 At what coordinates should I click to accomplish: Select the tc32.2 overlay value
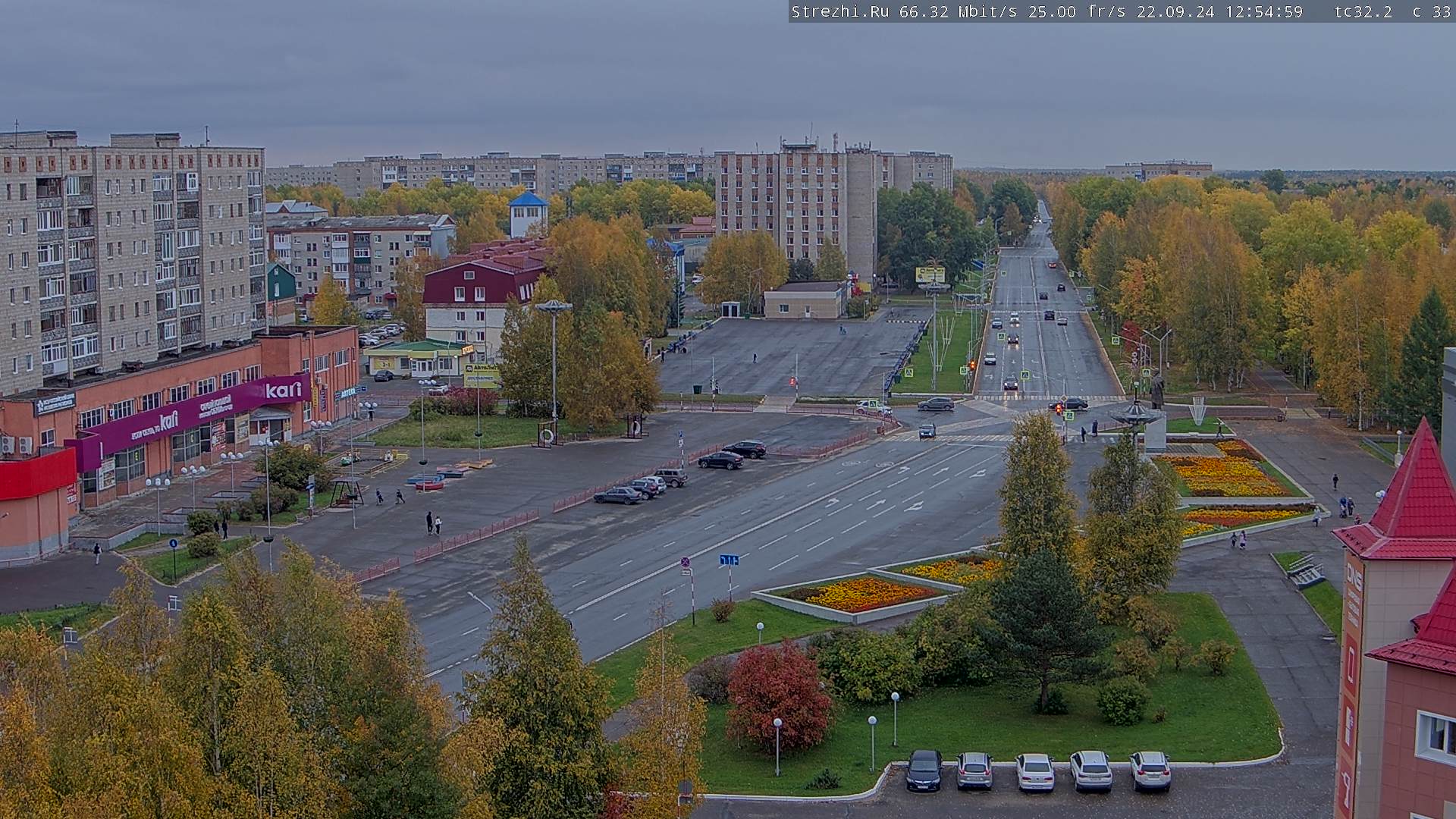point(1363,12)
